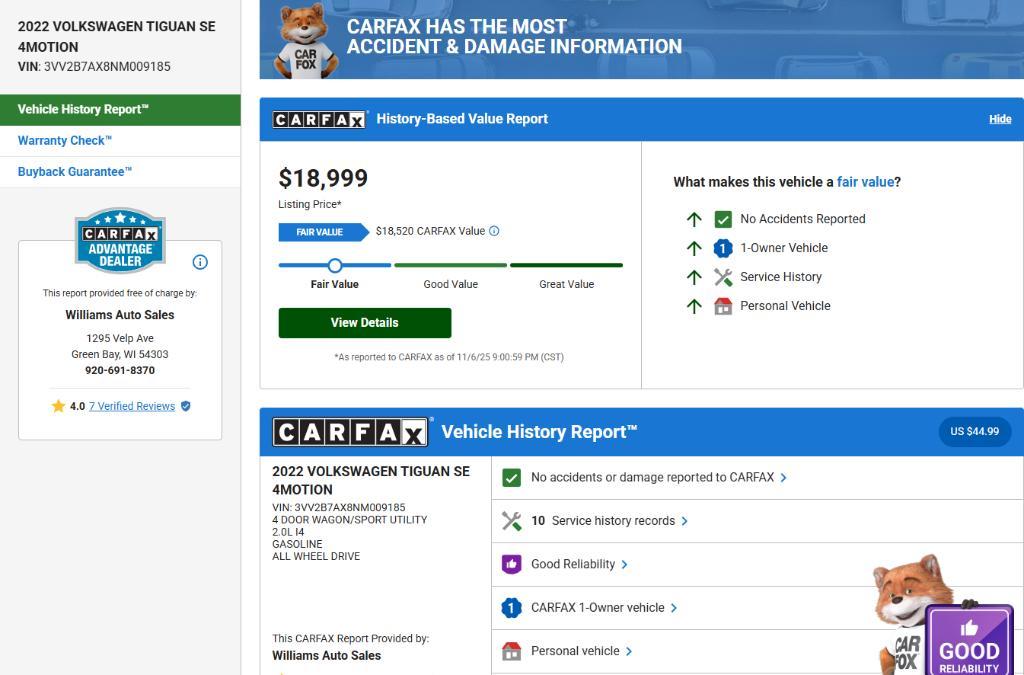Click the Car Fox mascot in top banner
The image size is (1024, 675).
(305, 42)
